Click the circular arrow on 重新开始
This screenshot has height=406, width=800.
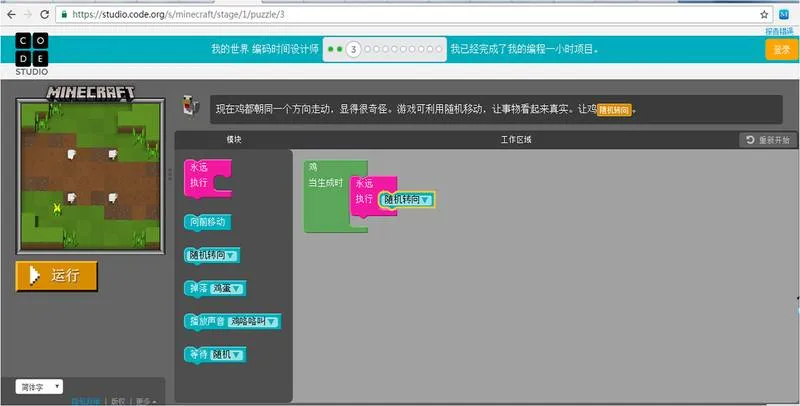(x=750, y=140)
